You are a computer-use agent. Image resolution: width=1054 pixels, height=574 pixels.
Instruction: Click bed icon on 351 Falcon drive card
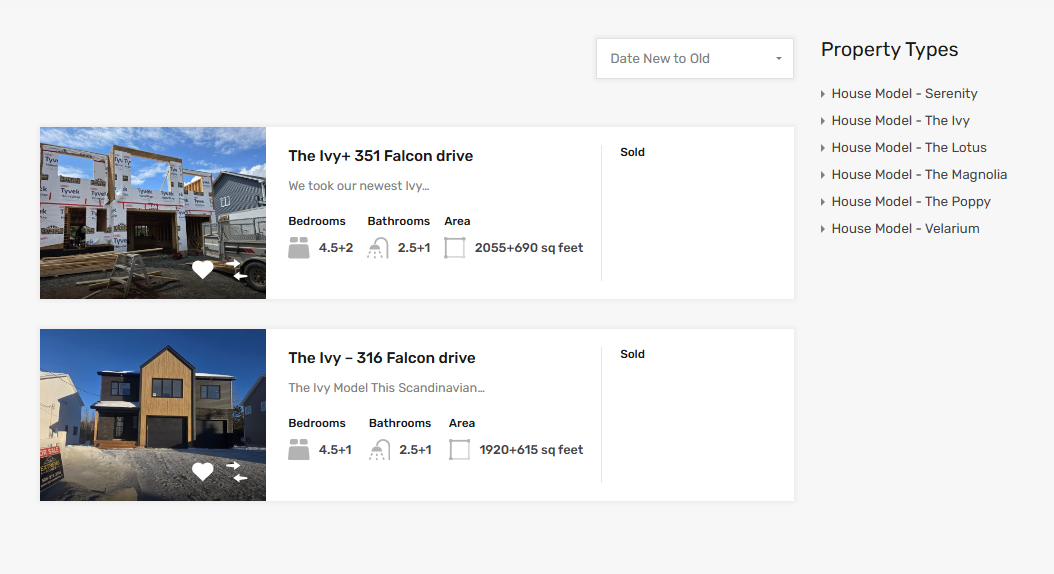click(298, 248)
